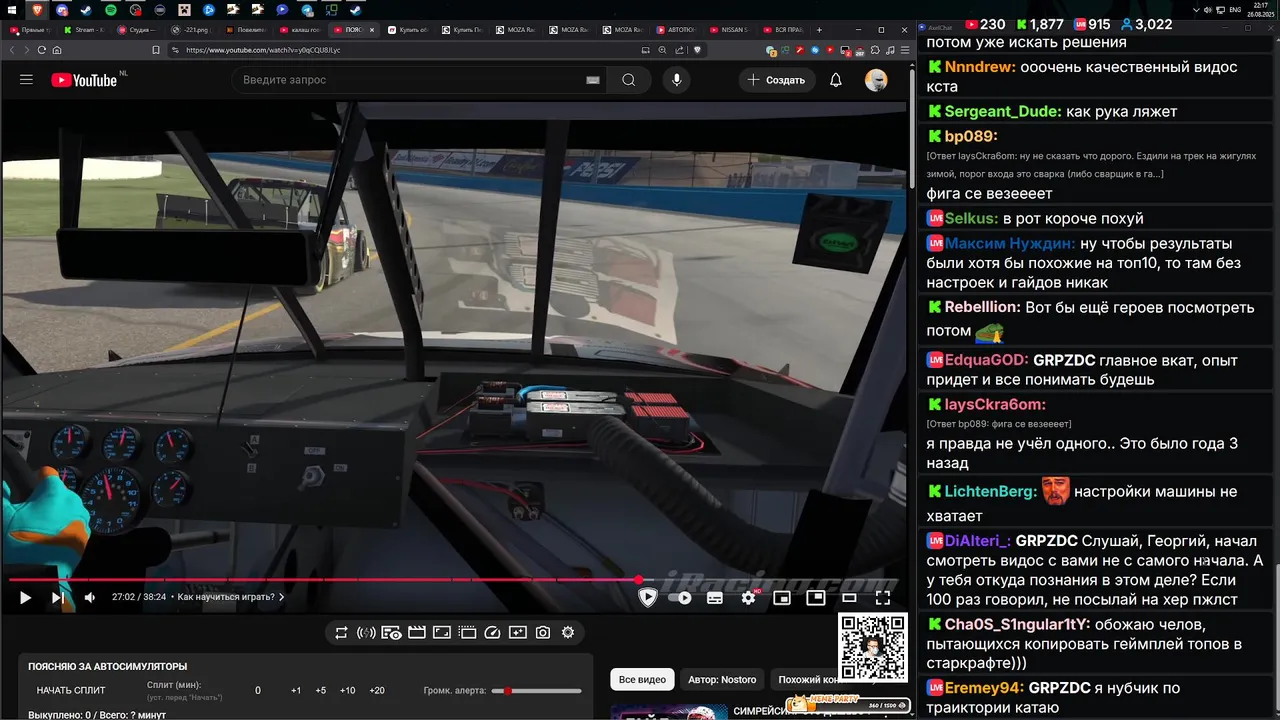Click the shield icon on the player bar
This screenshot has width=1280, height=720.
tap(648, 598)
